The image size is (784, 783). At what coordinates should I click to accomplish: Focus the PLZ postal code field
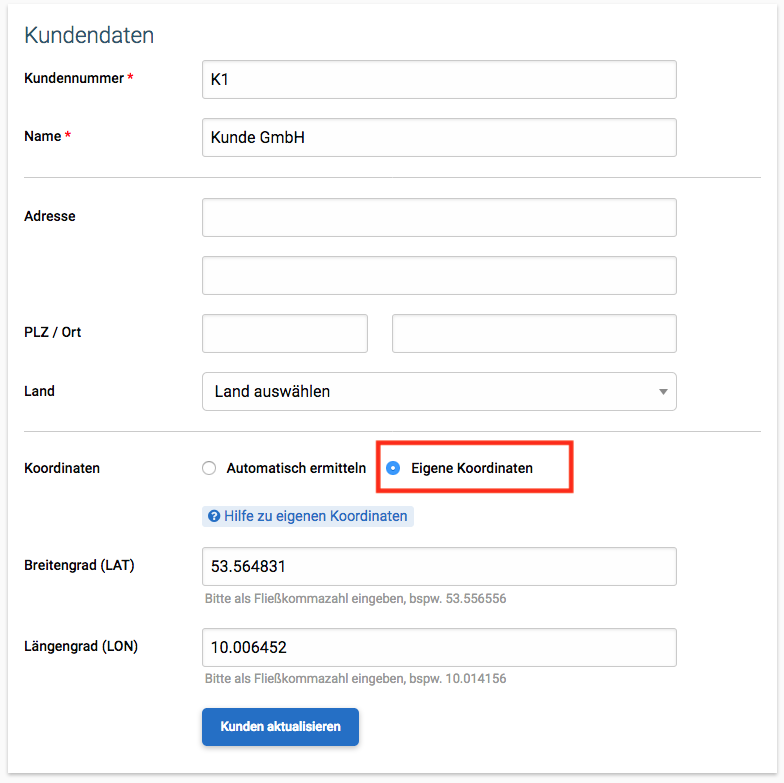[x=285, y=334]
